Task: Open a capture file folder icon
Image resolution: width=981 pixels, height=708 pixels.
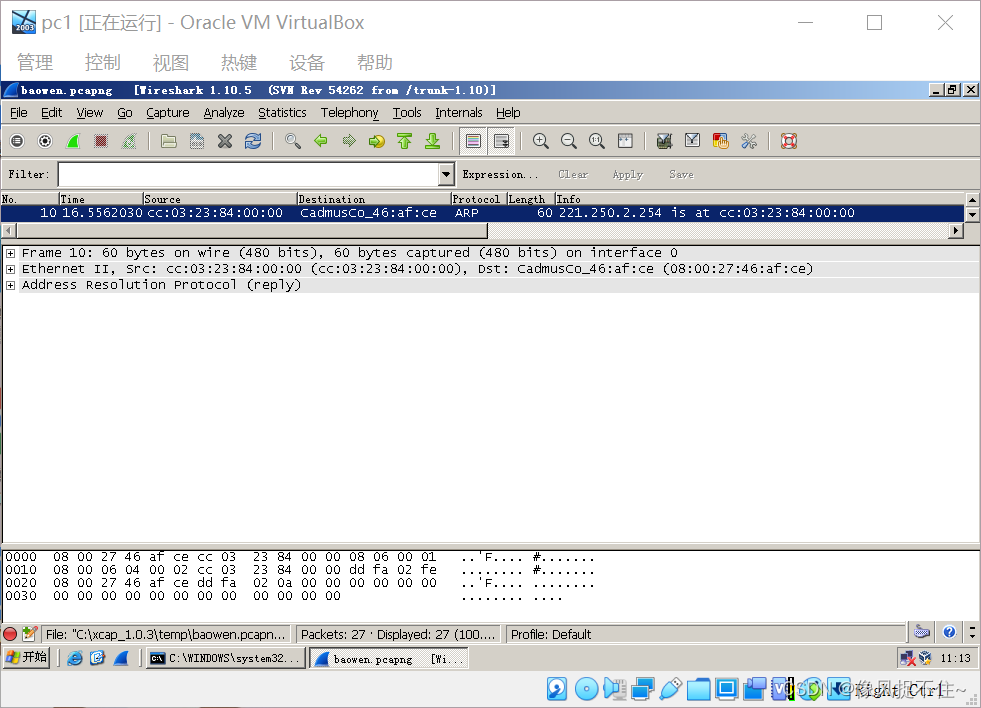Action: 168,141
